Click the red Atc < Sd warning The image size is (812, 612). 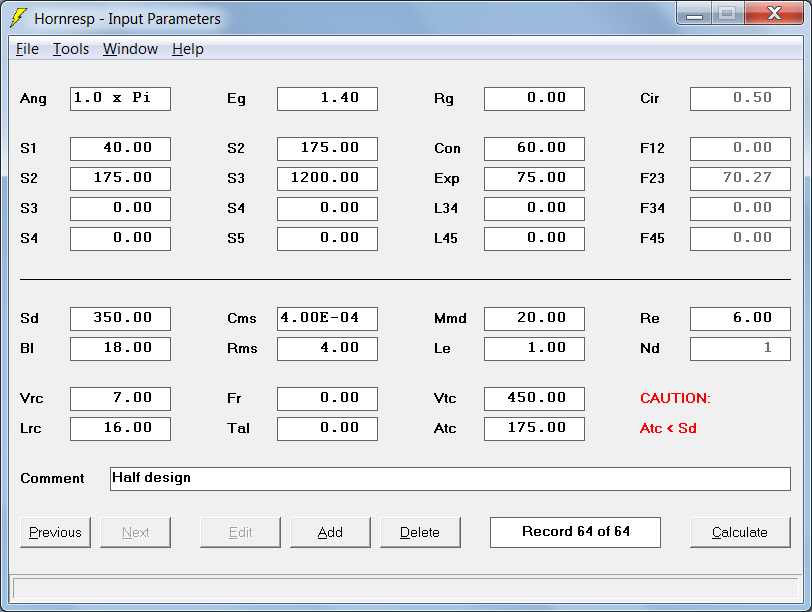click(x=668, y=428)
